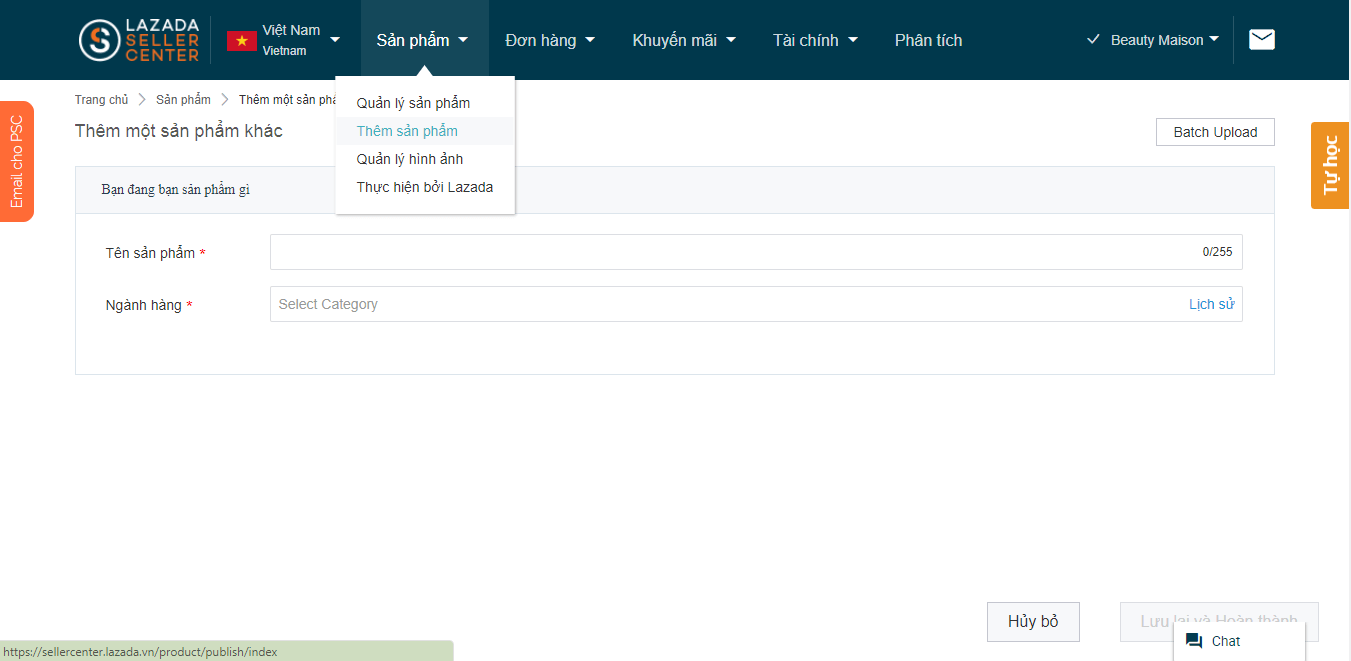Image resolution: width=1351 pixels, height=661 pixels.
Task: Open the Tự học side tab
Action: [1330, 165]
